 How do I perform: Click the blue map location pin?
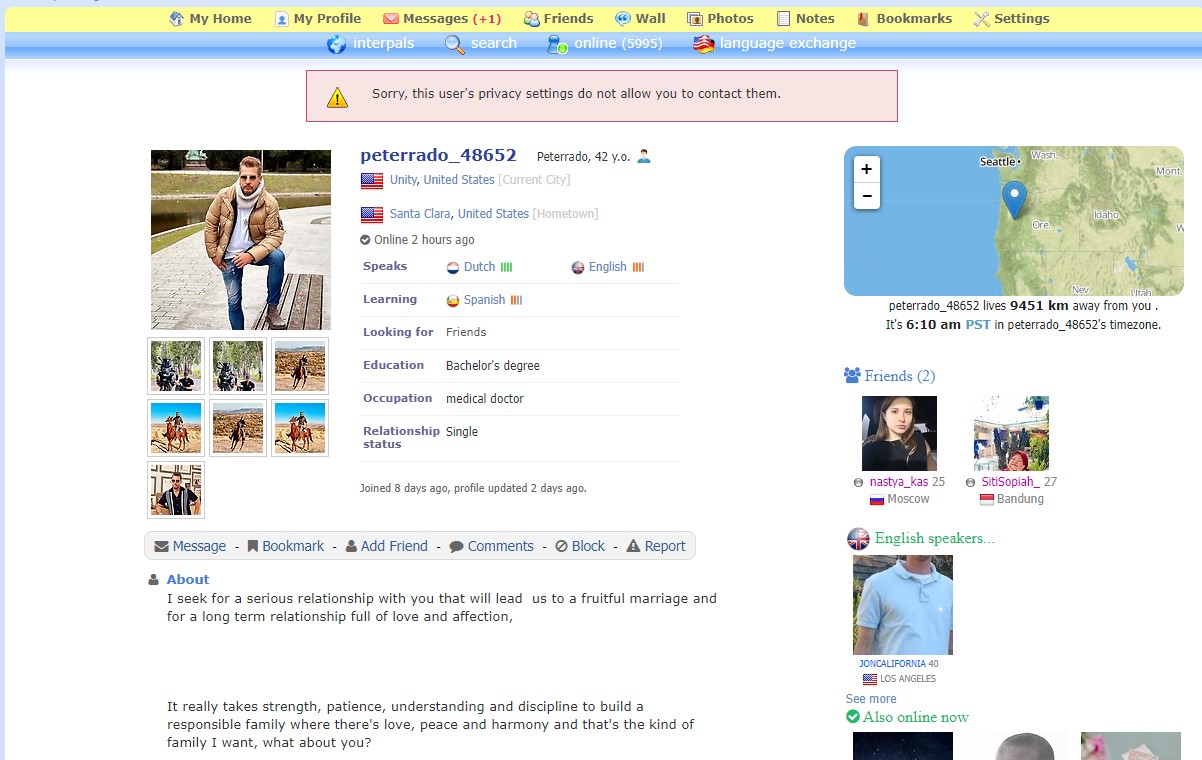point(1014,198)
